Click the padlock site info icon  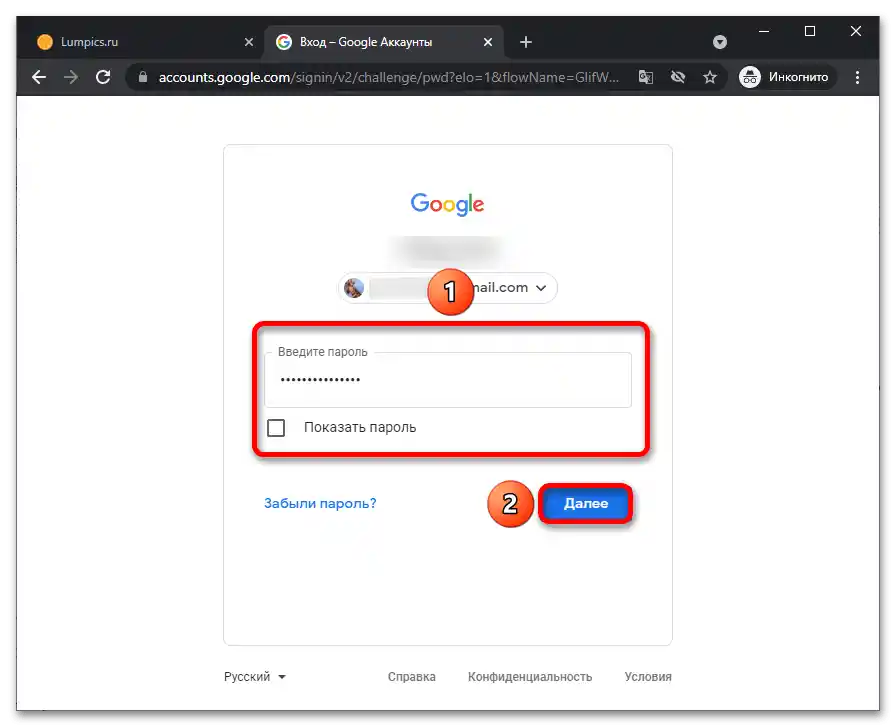click(143, 77)
